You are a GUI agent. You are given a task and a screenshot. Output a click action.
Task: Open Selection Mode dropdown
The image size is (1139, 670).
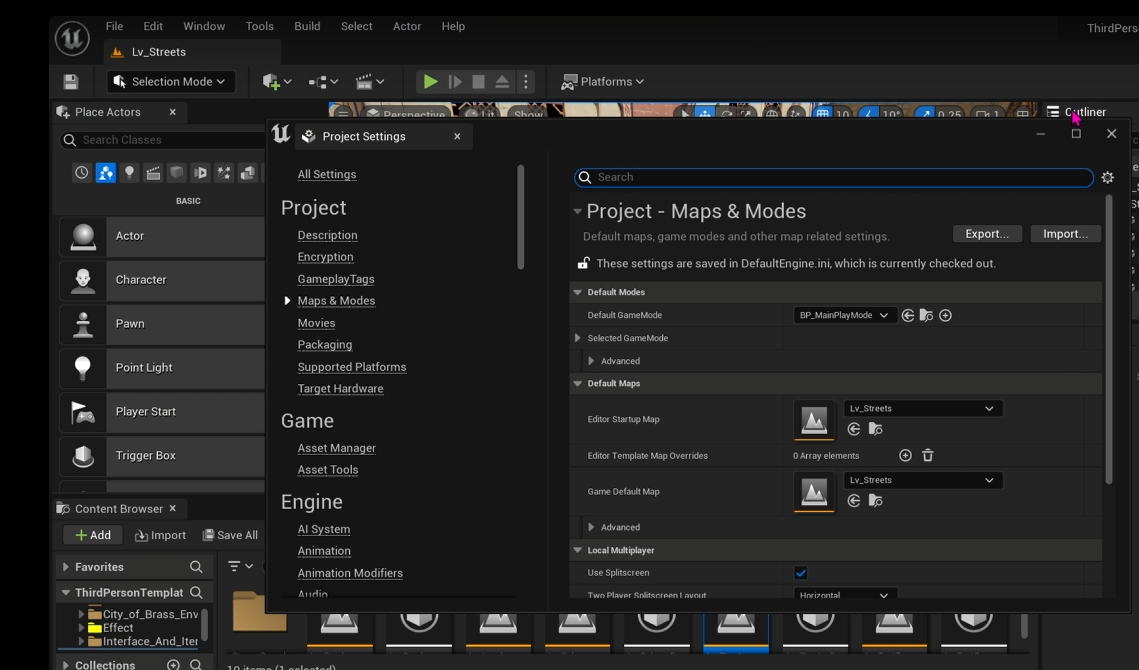point(171,81)
